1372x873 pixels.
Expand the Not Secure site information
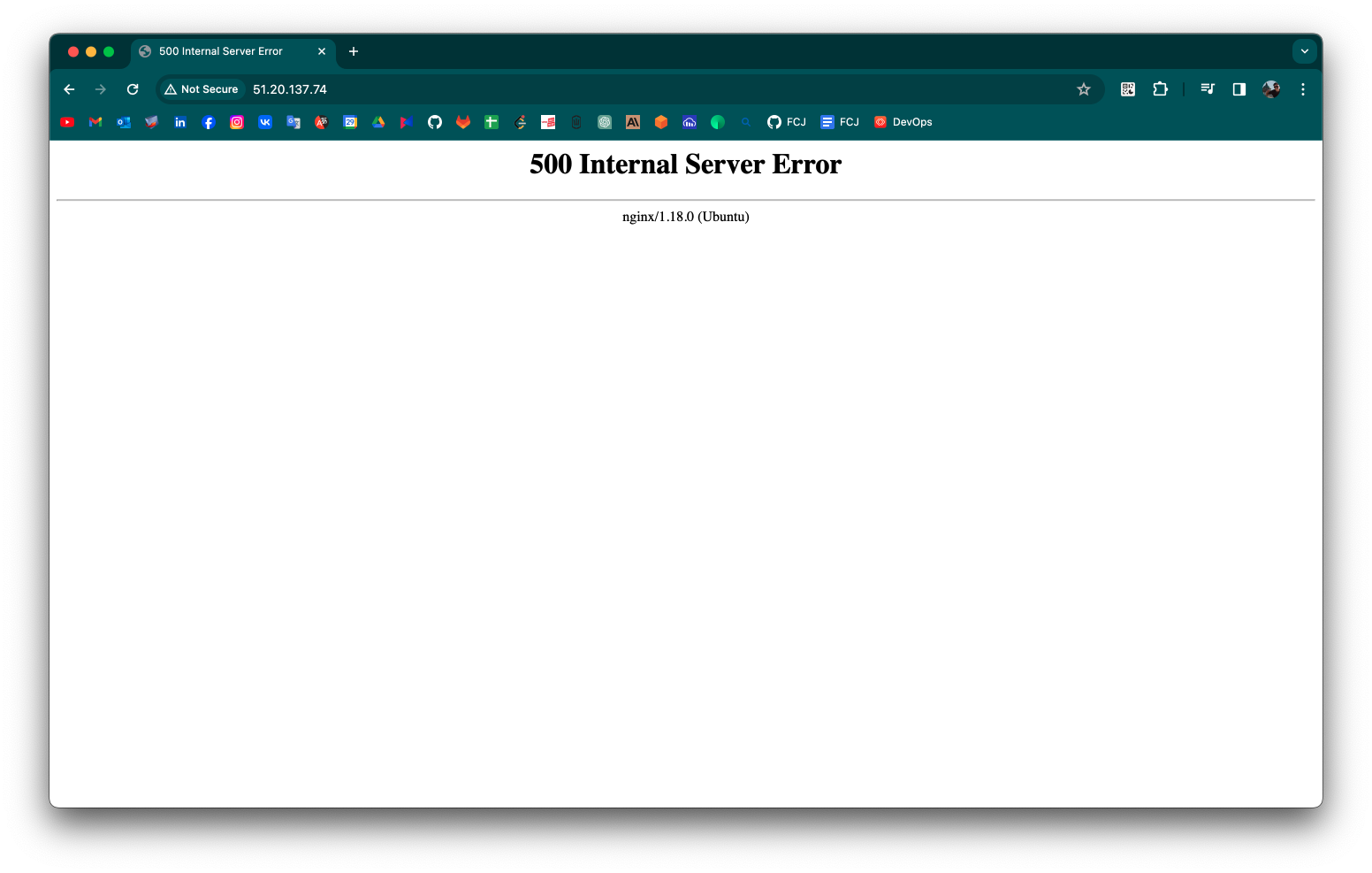pyautogui.click(x=202, y=89)
